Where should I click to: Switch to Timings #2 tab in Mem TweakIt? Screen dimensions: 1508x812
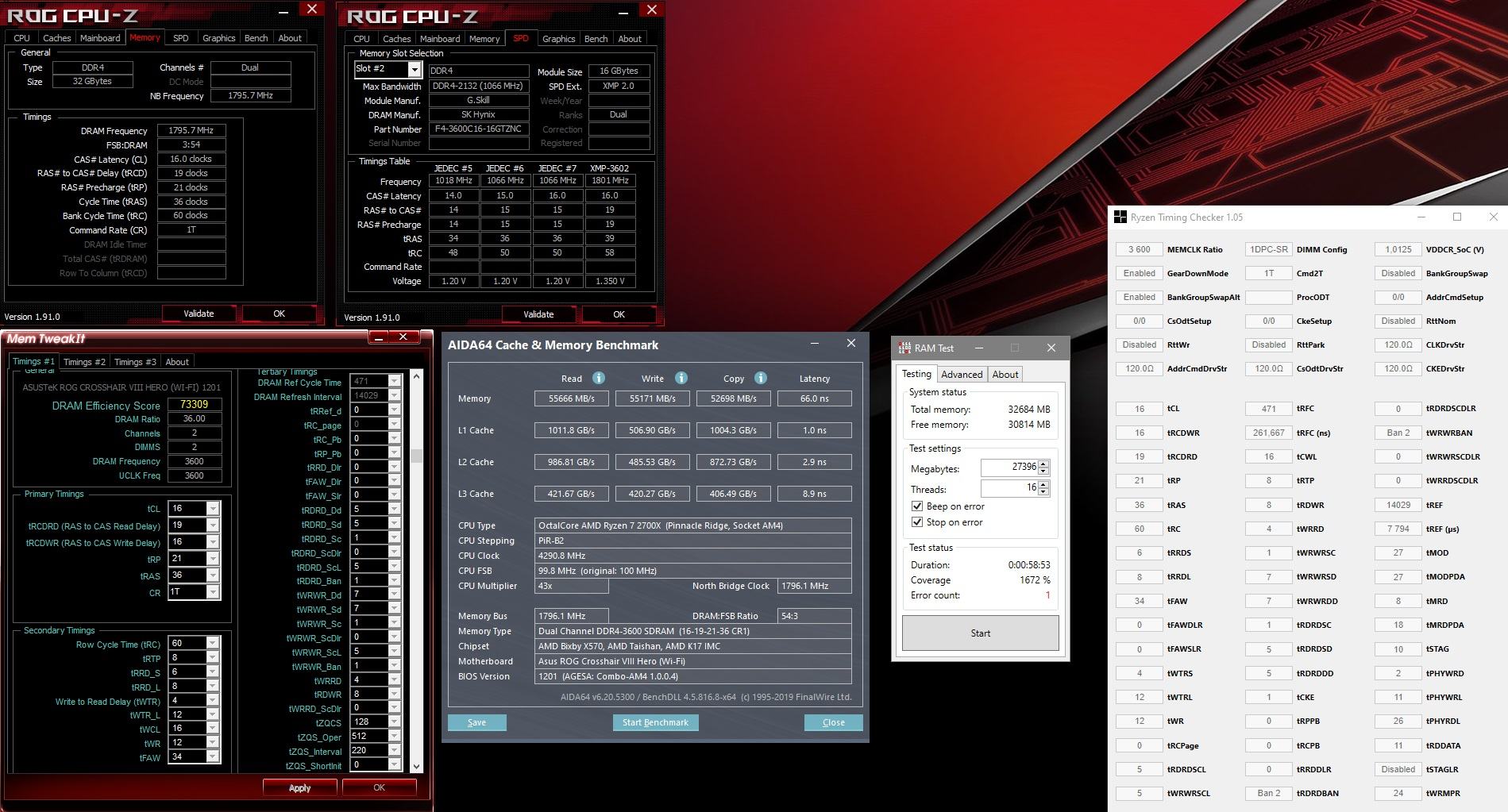[x=84, y=362]
